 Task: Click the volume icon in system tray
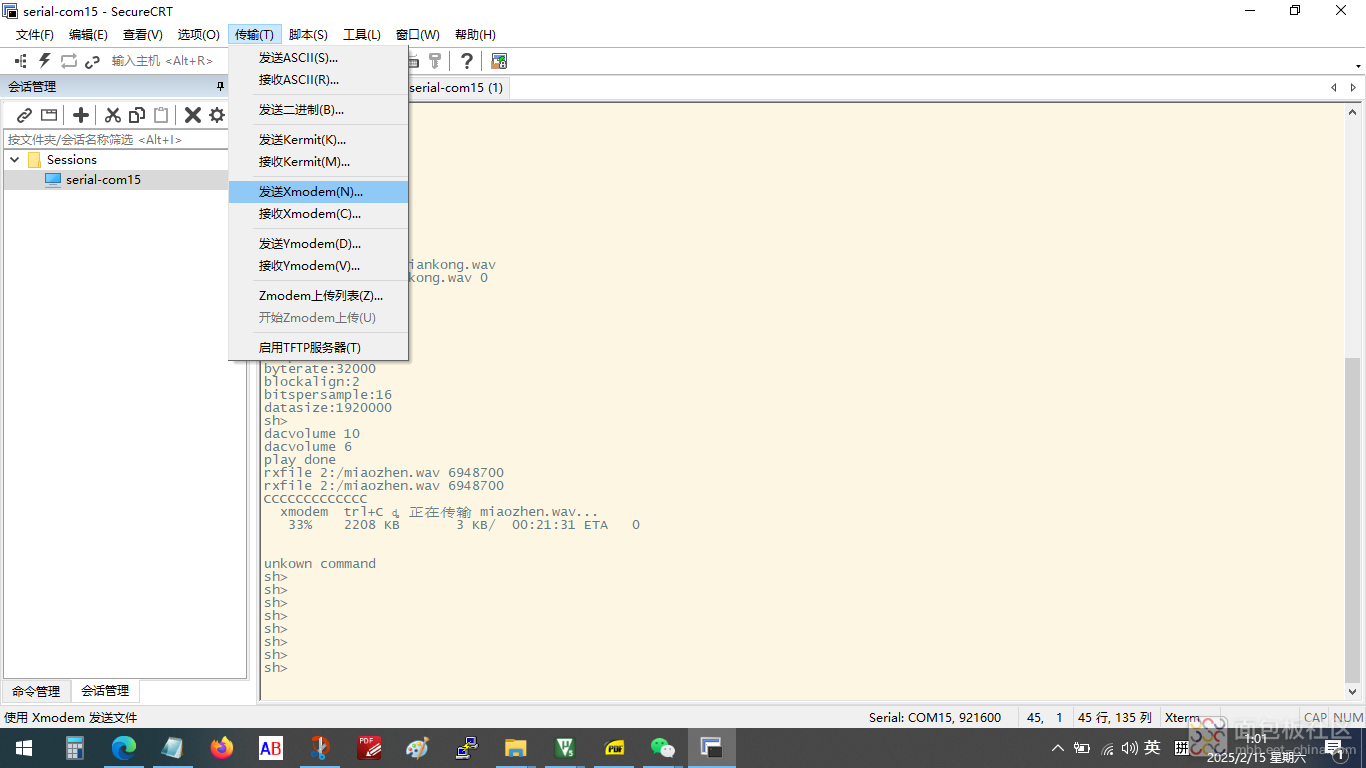tap(1130, 748)
